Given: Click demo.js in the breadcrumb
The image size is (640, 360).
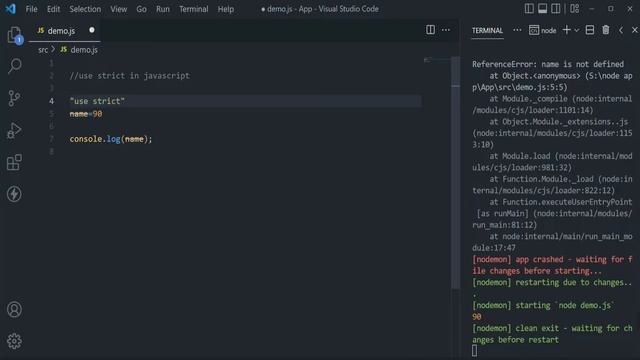Looking at the screenshot, I should 84,50.
